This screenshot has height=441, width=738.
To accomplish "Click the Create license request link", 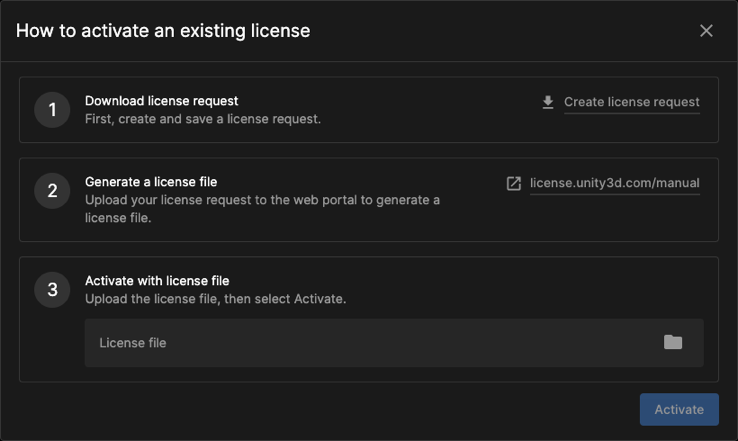I will point(631,102).
